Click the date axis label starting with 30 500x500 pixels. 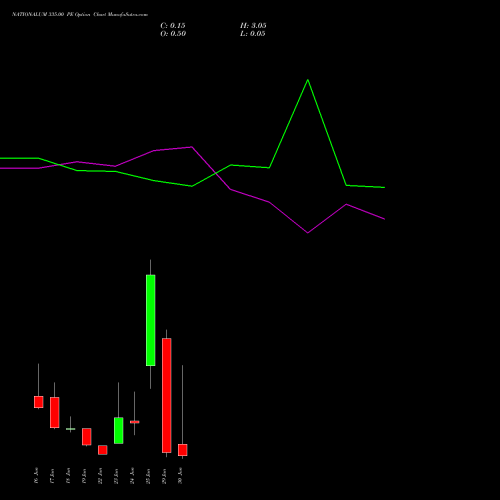click(180, 476)
